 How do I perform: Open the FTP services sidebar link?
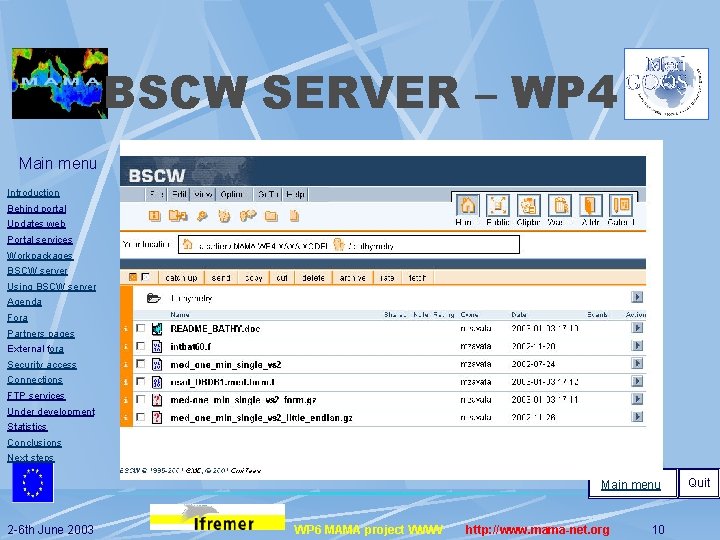pos(36,395)
